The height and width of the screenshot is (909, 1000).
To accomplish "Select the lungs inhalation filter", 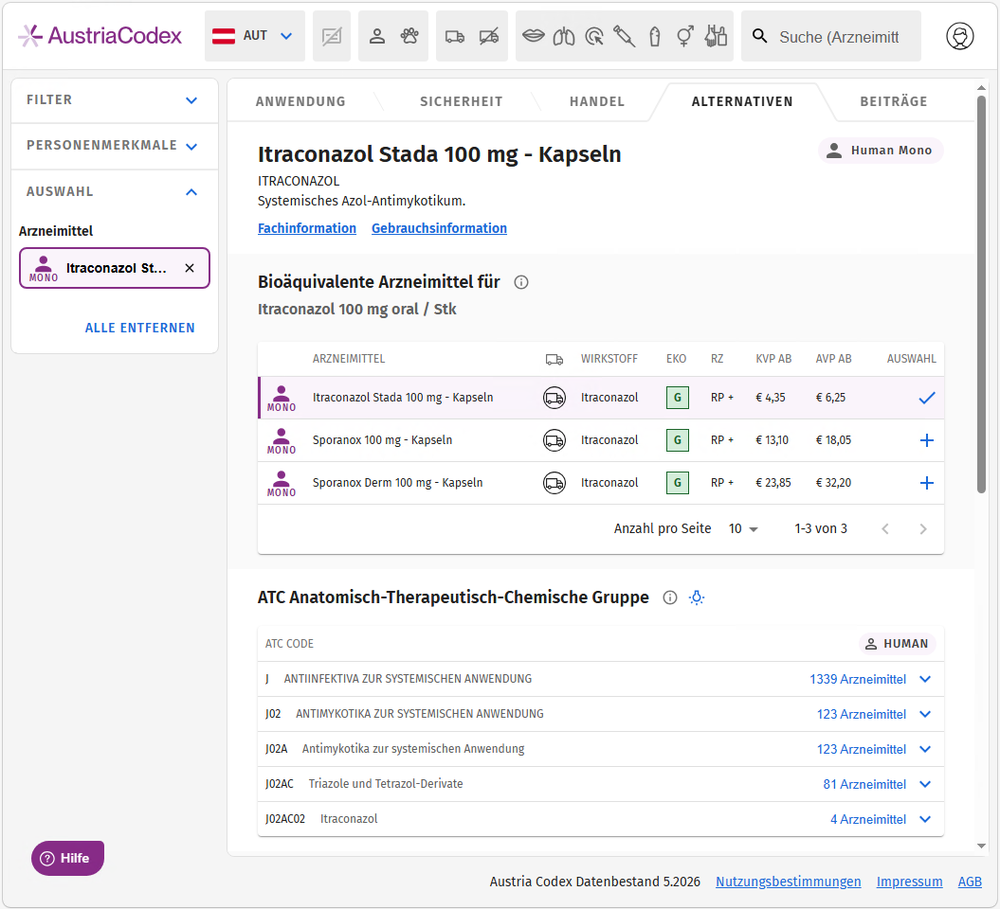I will [564, 36].
